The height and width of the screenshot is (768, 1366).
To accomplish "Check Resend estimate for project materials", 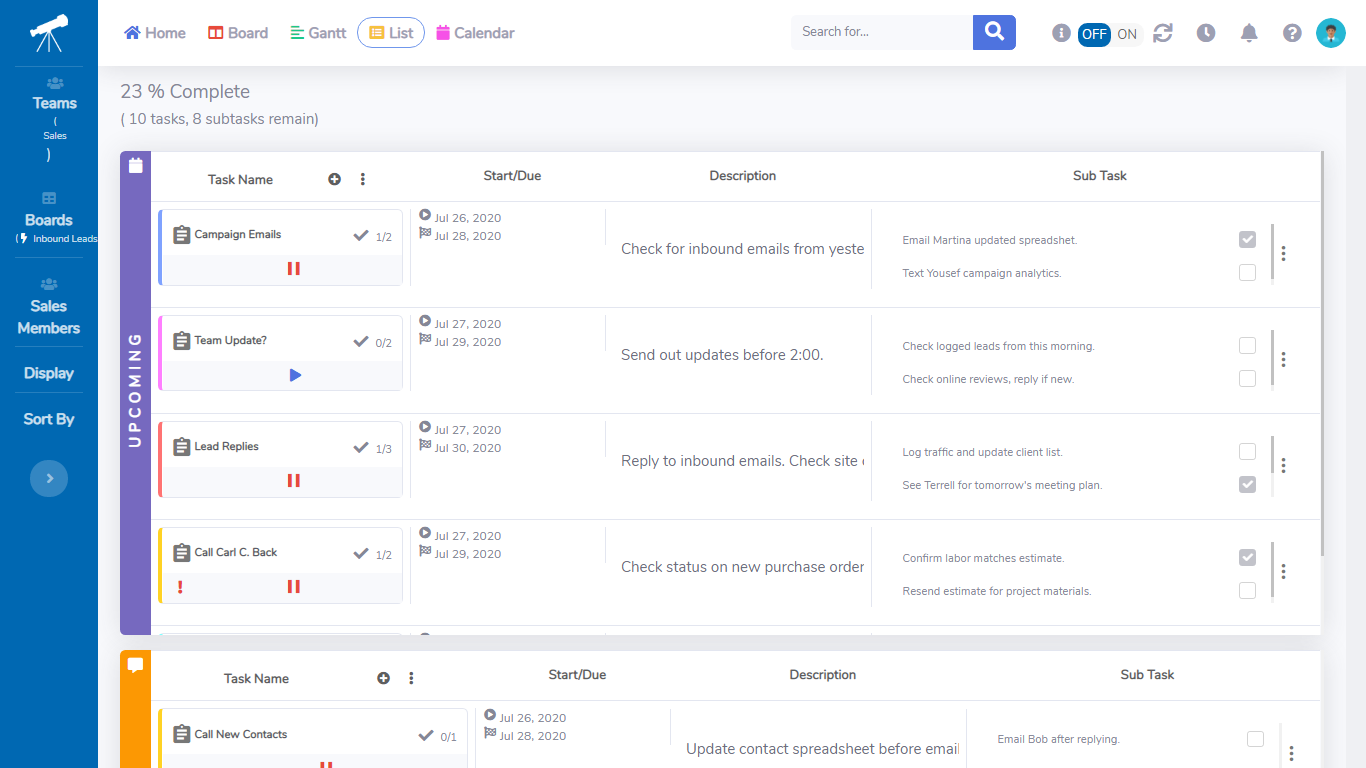I will click(x=1247, y=591).
